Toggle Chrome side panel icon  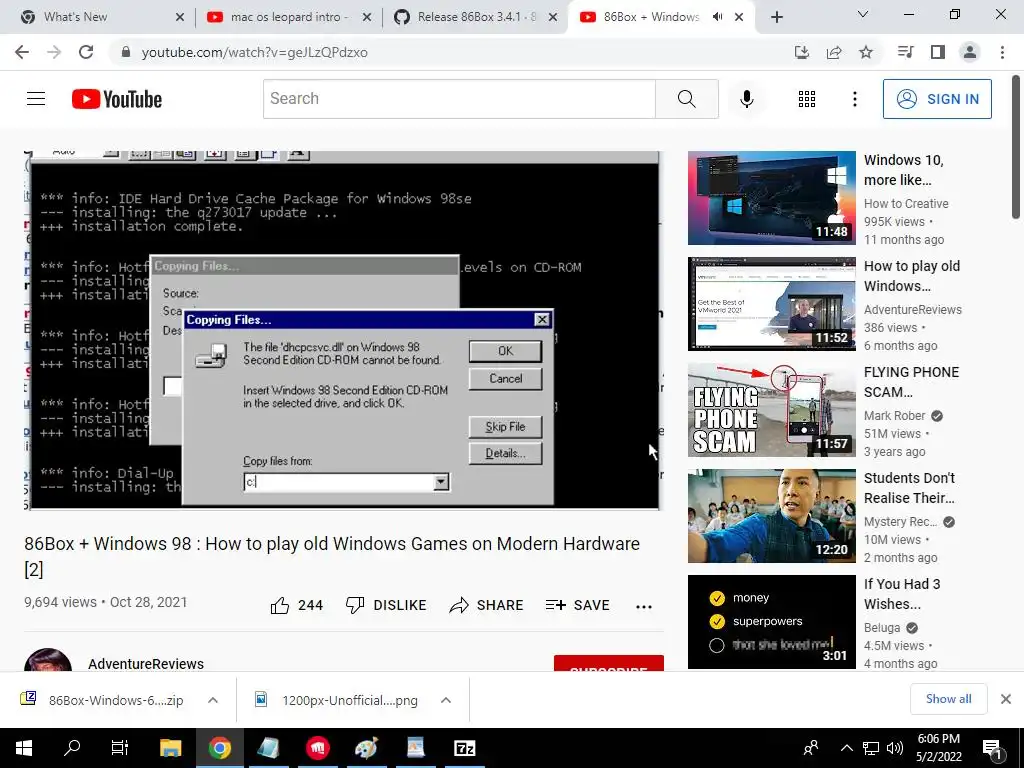938,52
